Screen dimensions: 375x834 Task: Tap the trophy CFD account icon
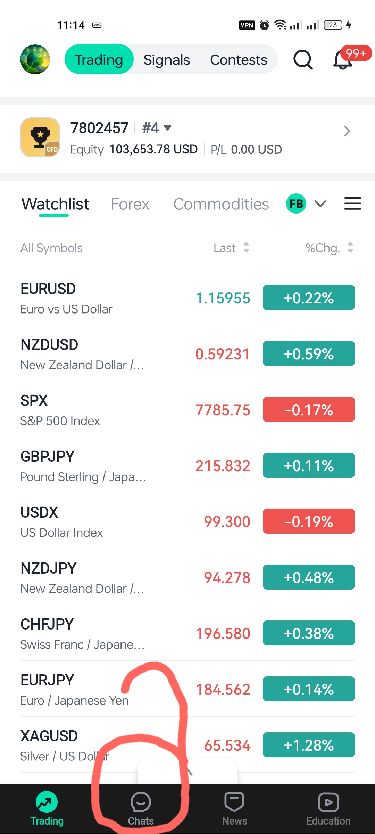(40, 137)
